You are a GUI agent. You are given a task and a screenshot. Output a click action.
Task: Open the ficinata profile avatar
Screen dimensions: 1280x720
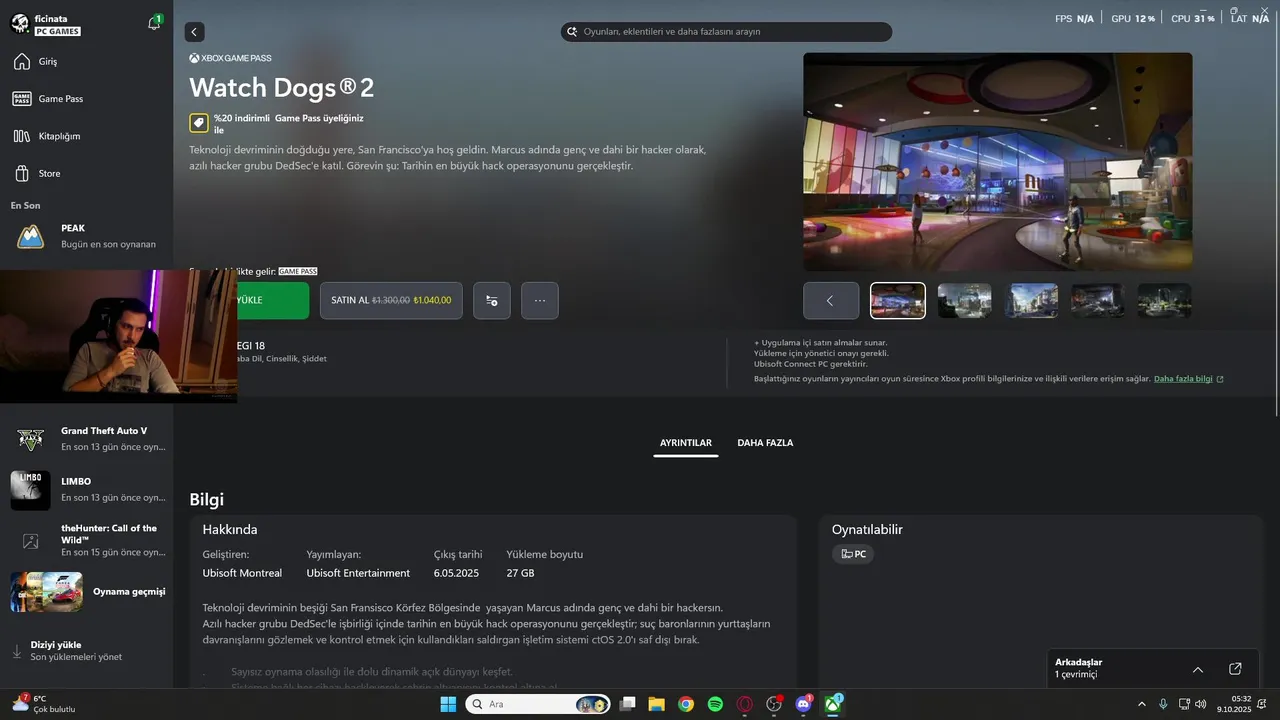point(20,24)
